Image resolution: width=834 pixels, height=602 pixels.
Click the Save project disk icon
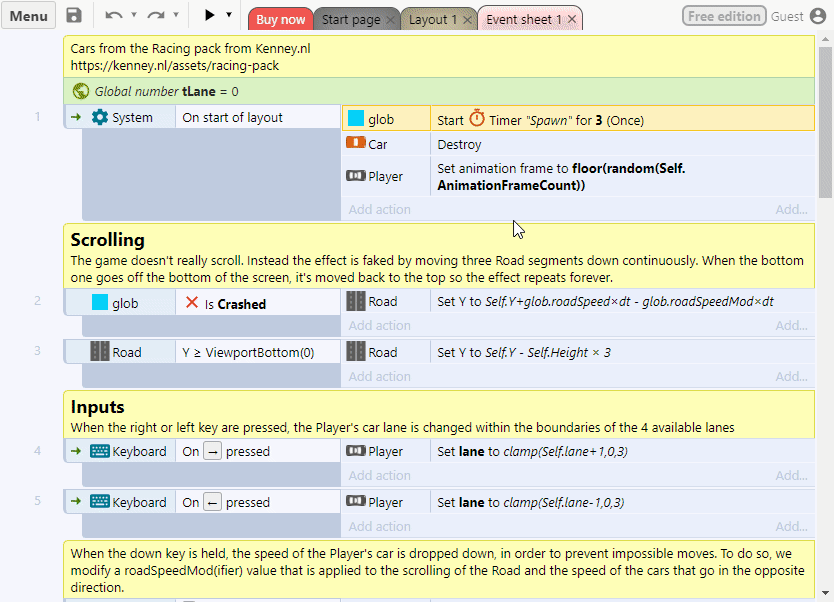click(x=74, y=15)
